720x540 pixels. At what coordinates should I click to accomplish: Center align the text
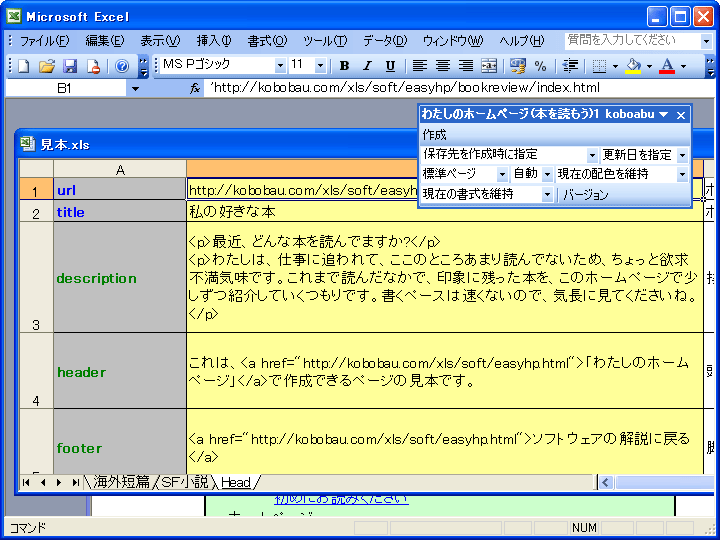coord(443,66)
